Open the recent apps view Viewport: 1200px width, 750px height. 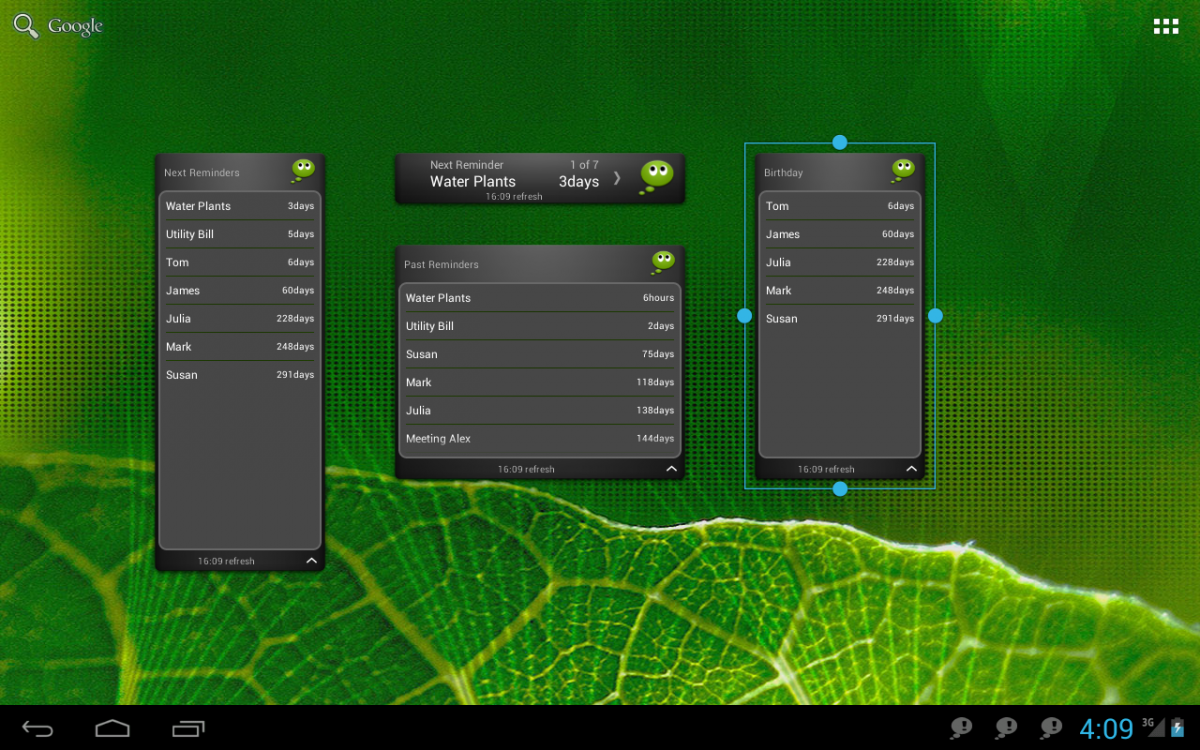tap(188, 728)
